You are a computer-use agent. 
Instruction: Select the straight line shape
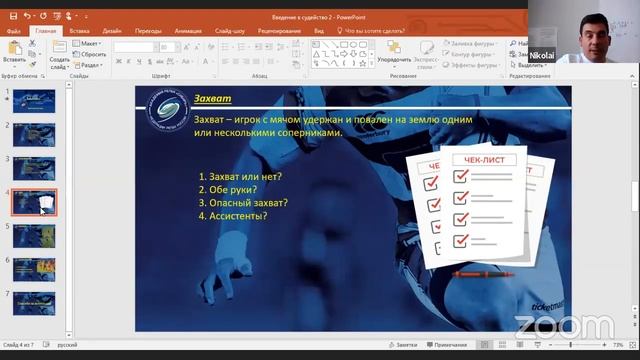pyautogui.click(x=325, y=44)
